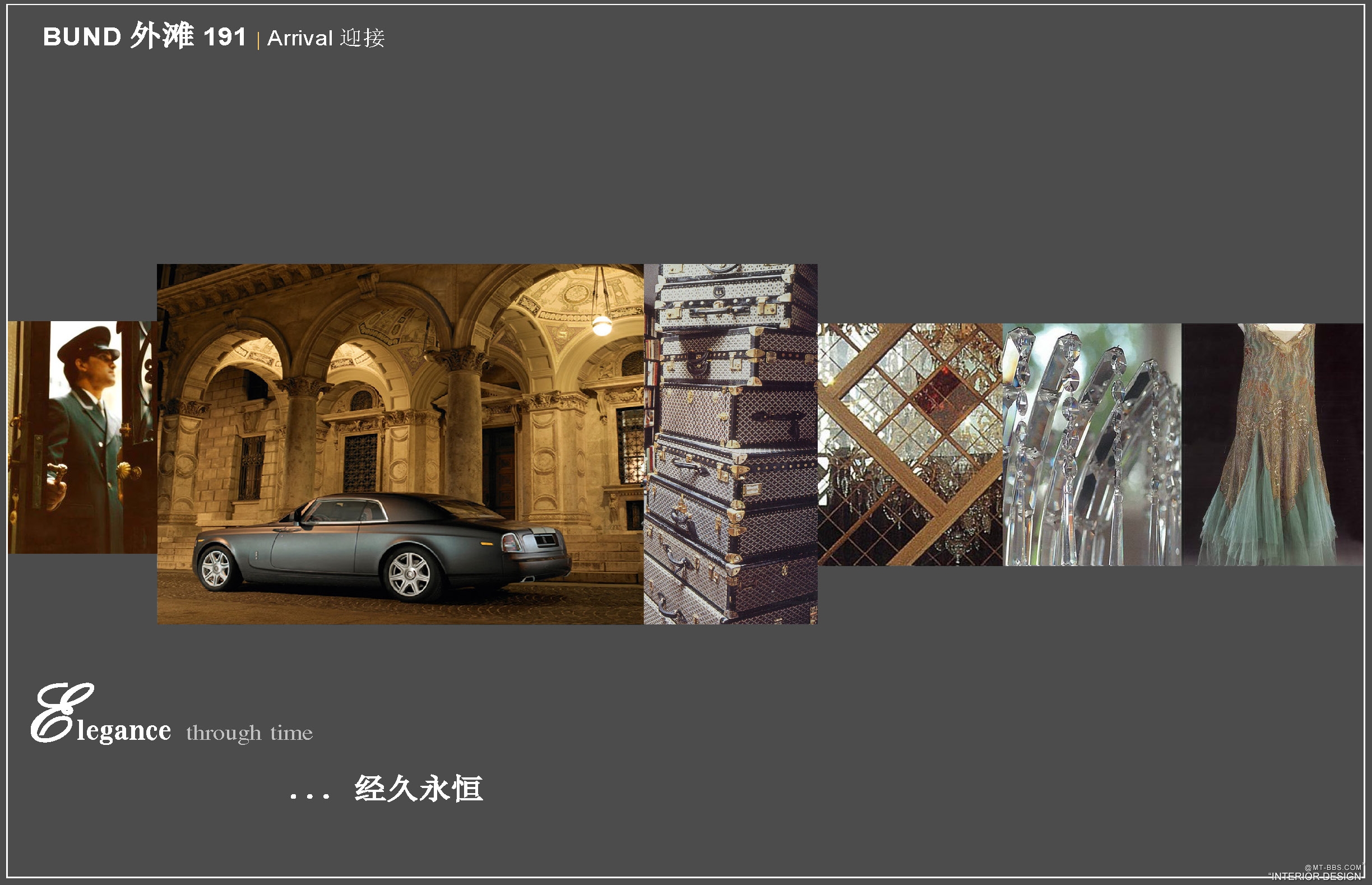Screen dimensions: 1372x885
Task: Click the stacked vintage trunks image
Action: click(x=730, y=444)
